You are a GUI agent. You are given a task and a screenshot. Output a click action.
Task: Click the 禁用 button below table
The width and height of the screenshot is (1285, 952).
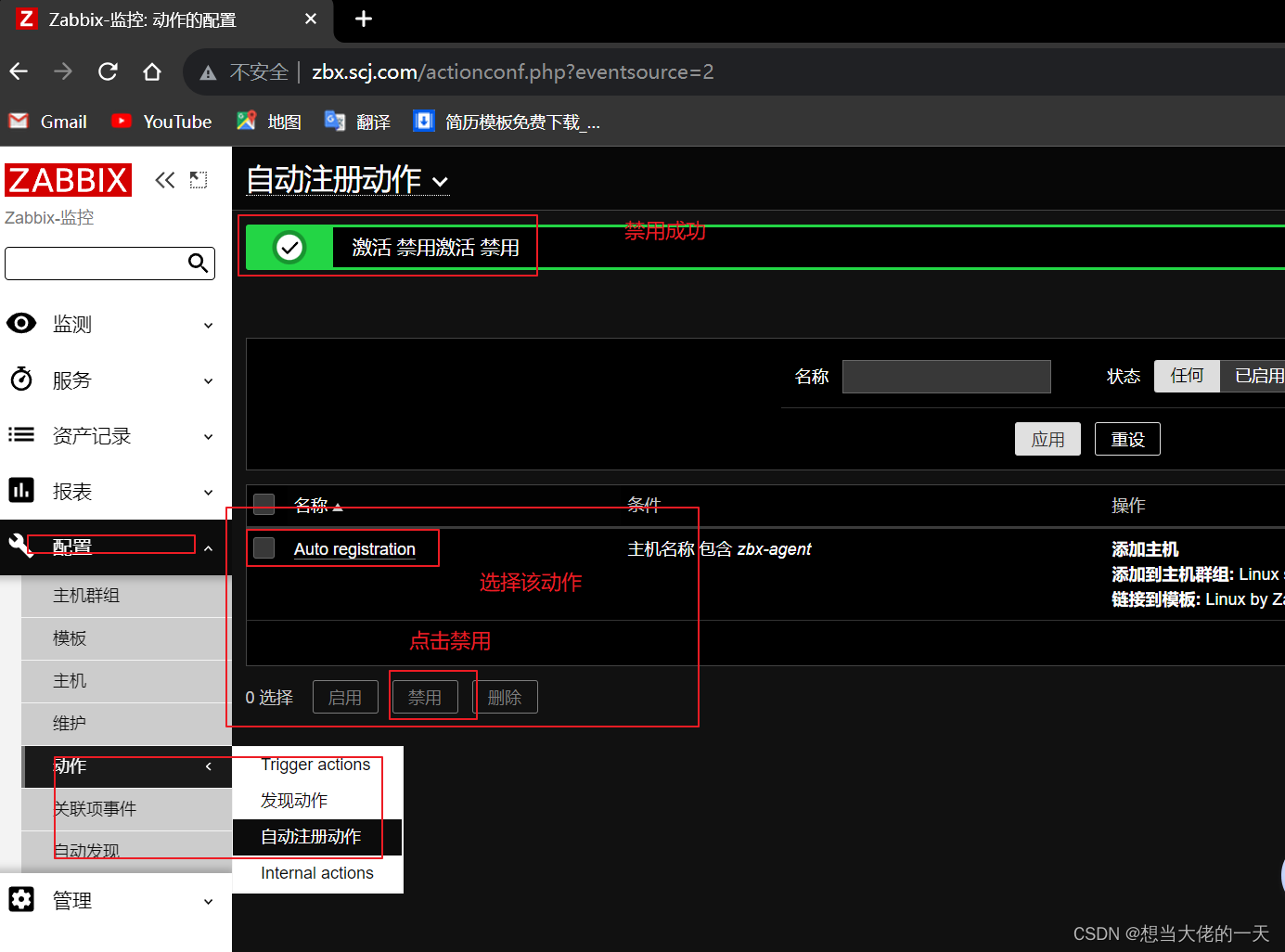tap(425, 697)
